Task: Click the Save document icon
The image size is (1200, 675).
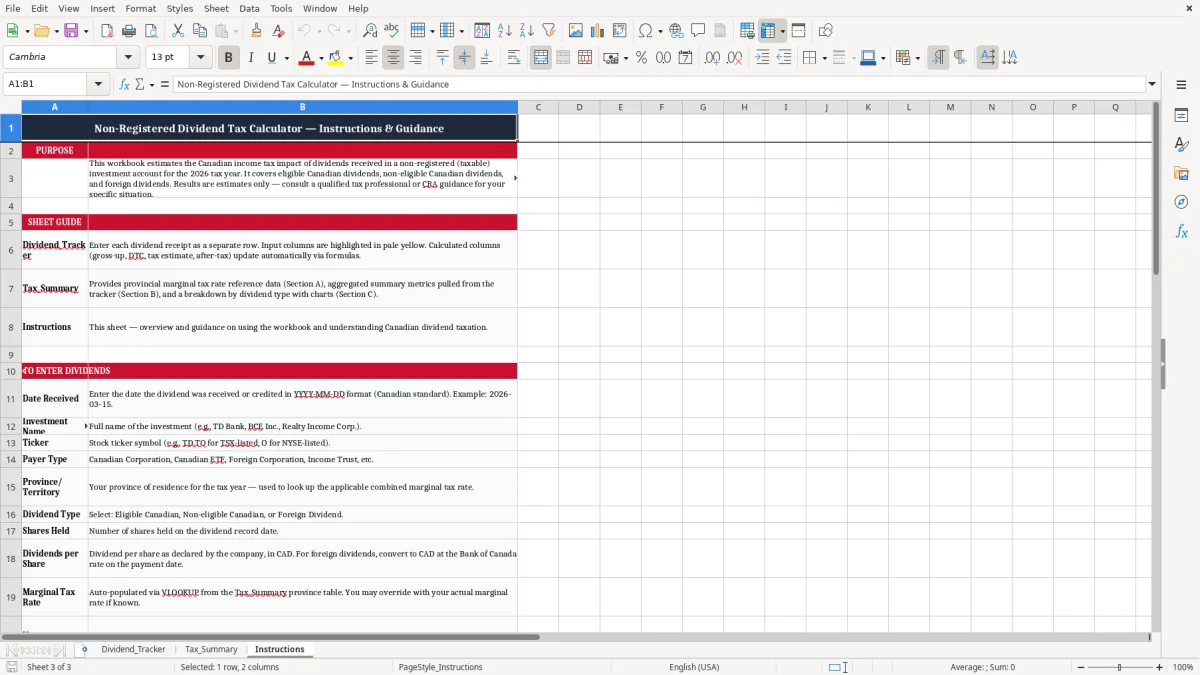Action: click(71, 31)
